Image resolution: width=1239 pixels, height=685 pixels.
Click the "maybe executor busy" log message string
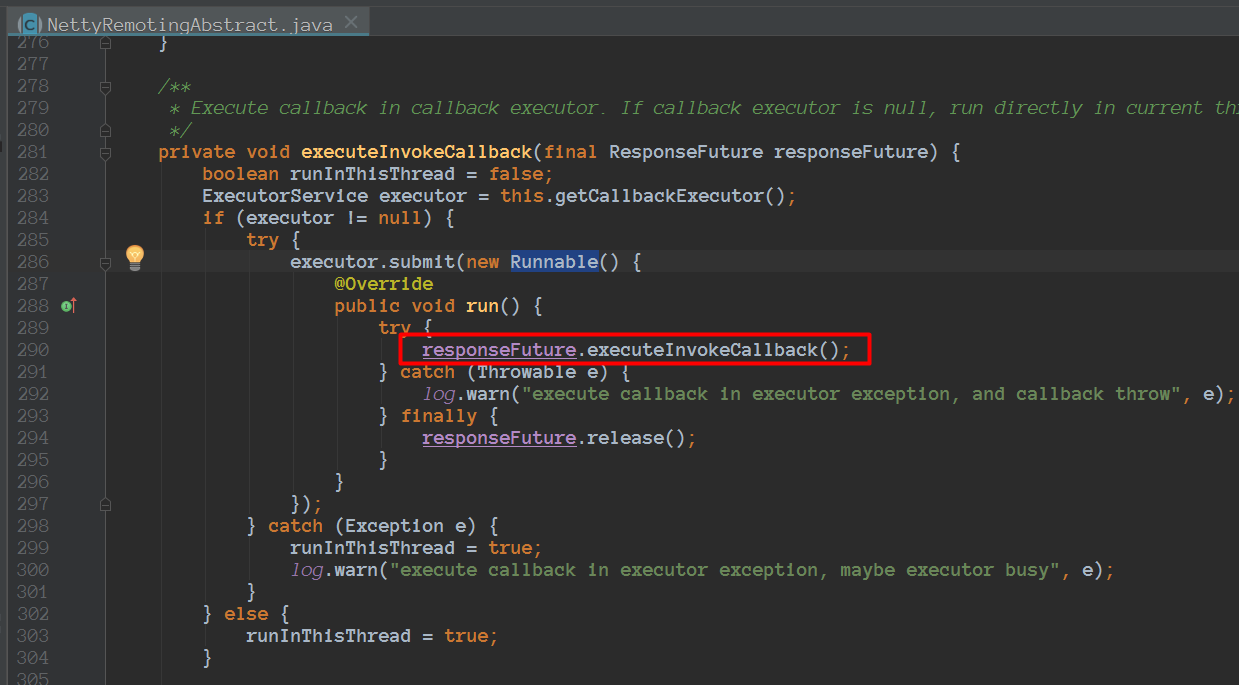727,570
